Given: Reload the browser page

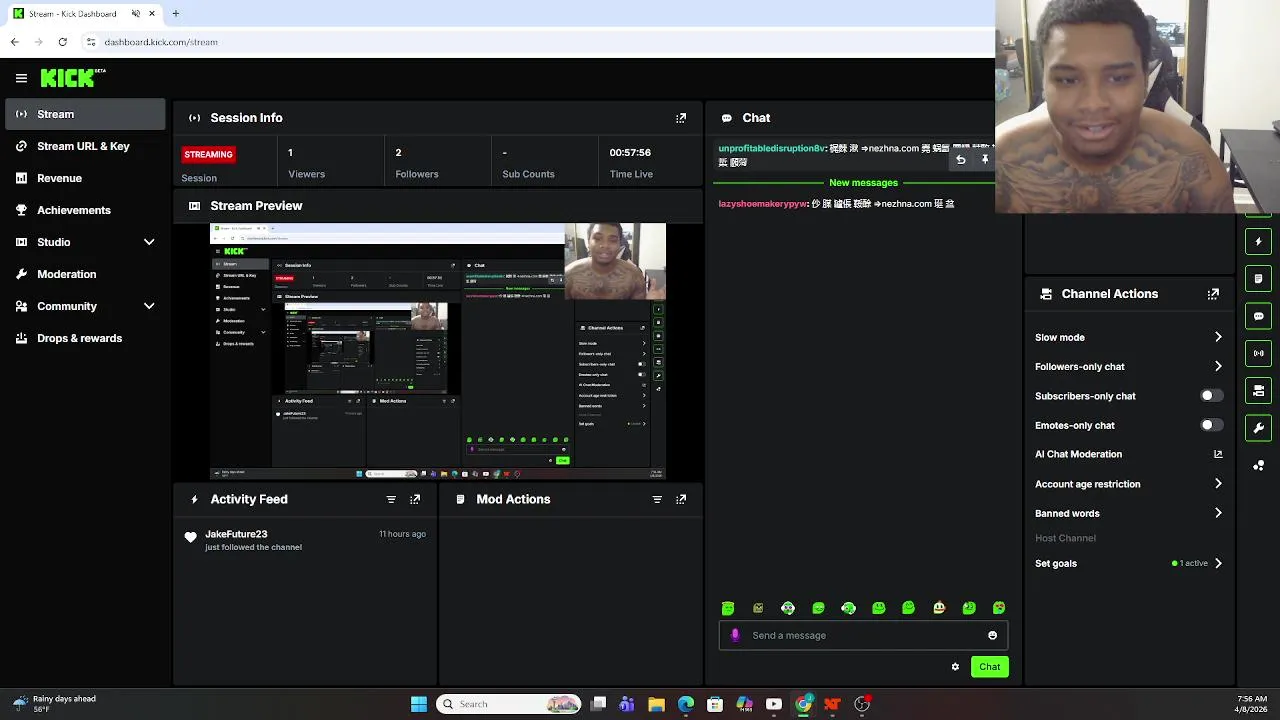Looking at the screenshot, I should tap(62, 42).
